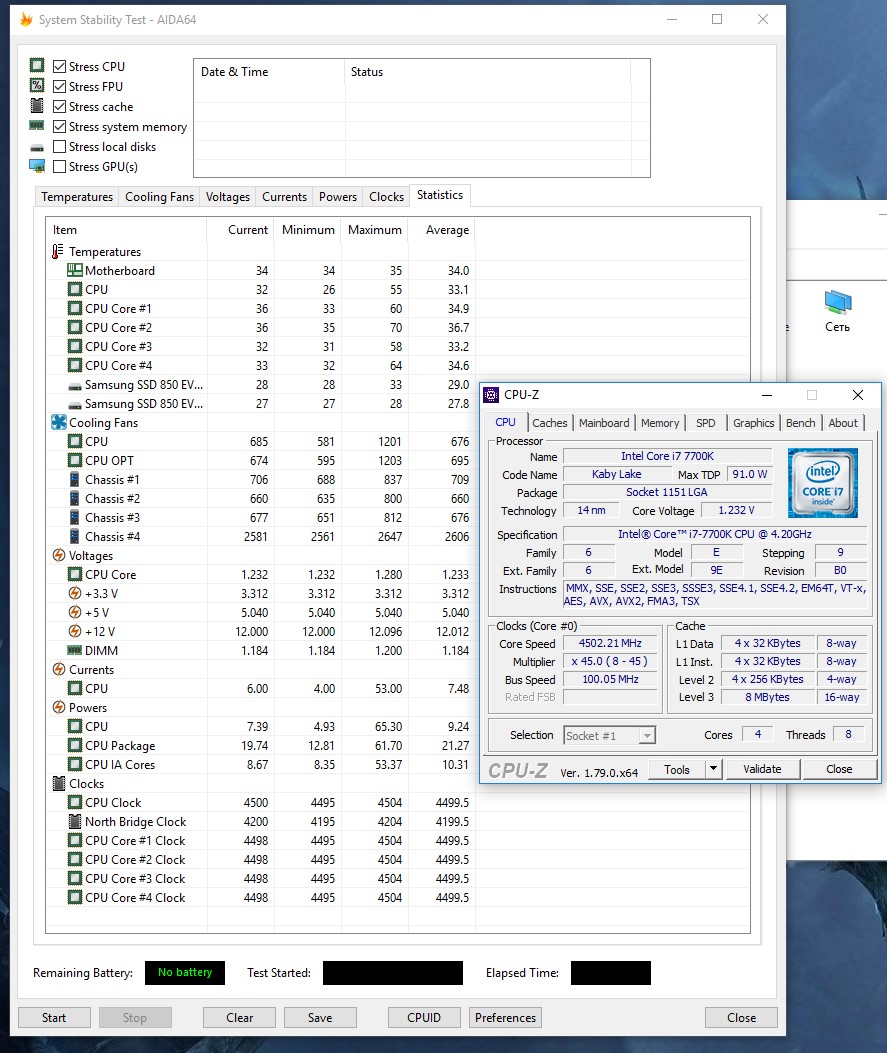
Task: Enable the Stress local disks checkbox
Action: click(x=59, y=146)
